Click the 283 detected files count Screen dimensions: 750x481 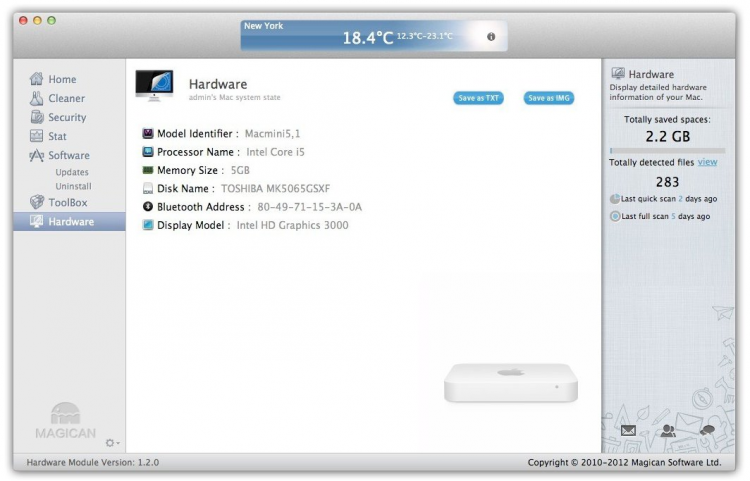(x=667, y=182)
